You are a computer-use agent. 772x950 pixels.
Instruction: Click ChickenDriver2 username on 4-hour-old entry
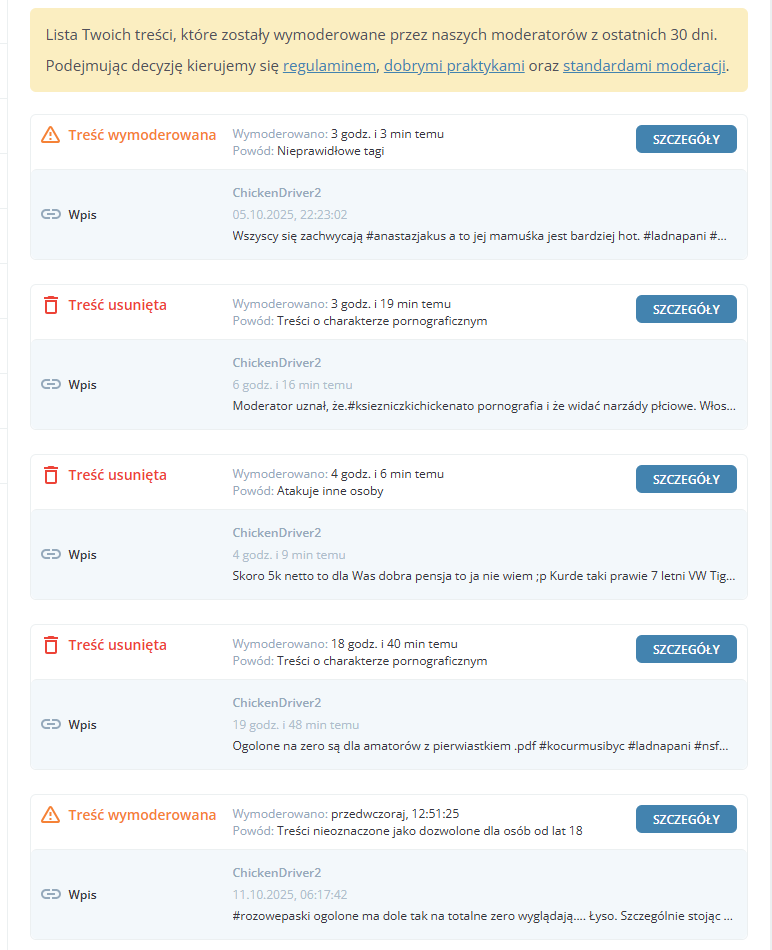pos(277,533)
